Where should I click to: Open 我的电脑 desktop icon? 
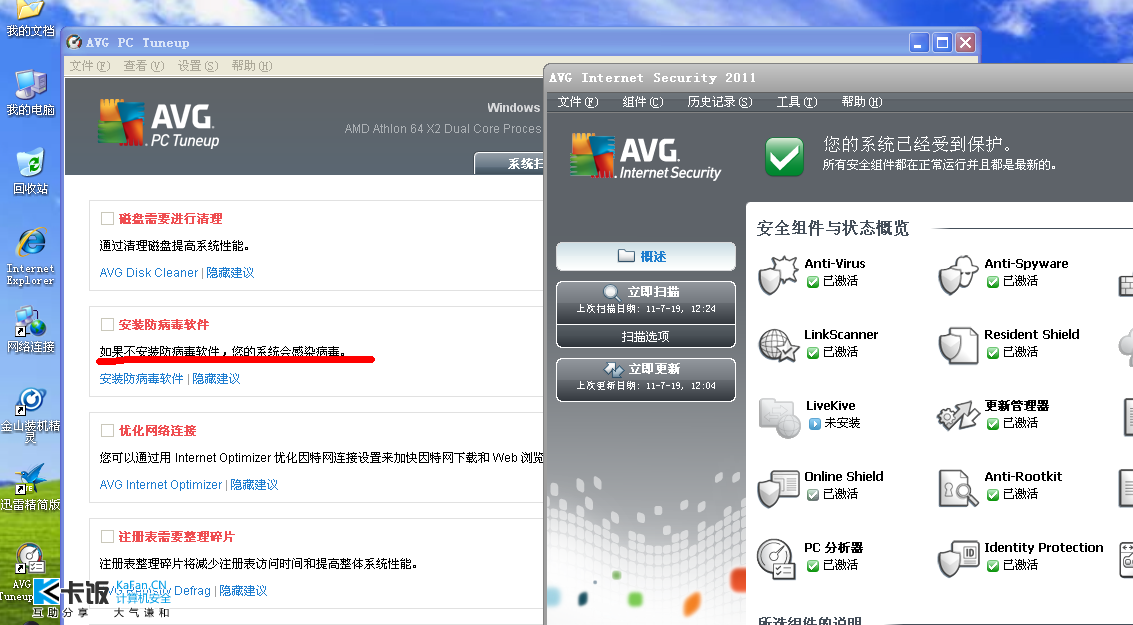pyautogui.click(x=30, y=93)
